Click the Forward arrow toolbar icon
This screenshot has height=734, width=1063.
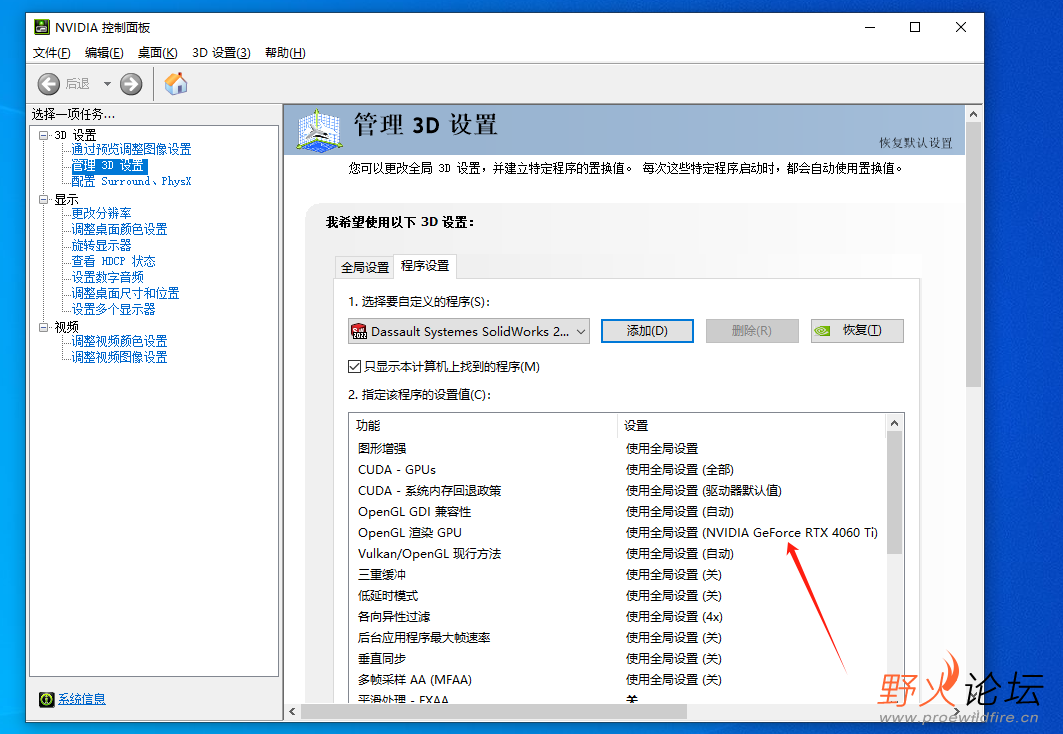pyautogui.click(x=131, y=84)
